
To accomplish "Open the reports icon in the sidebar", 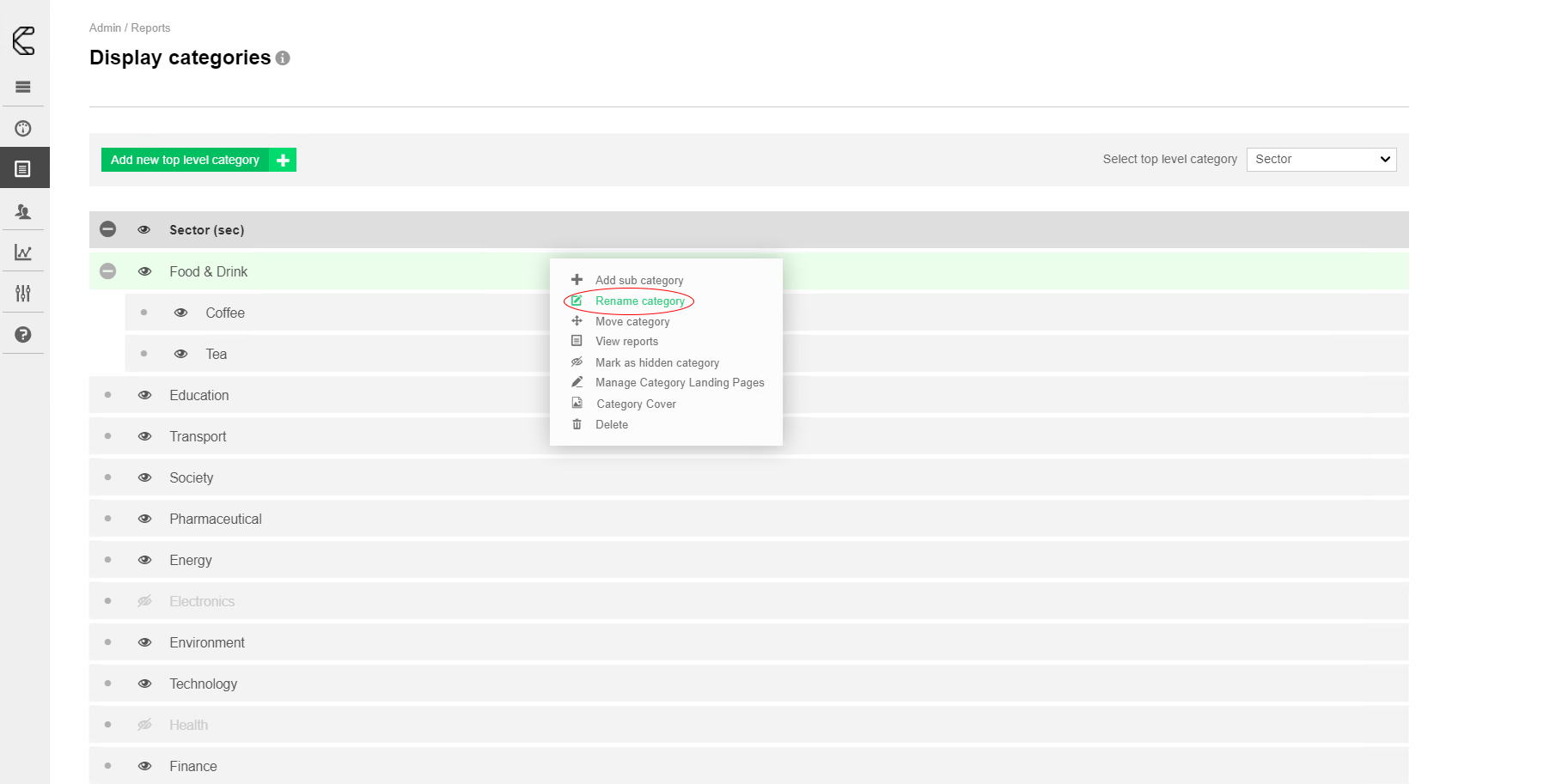I will click(23, 169).
